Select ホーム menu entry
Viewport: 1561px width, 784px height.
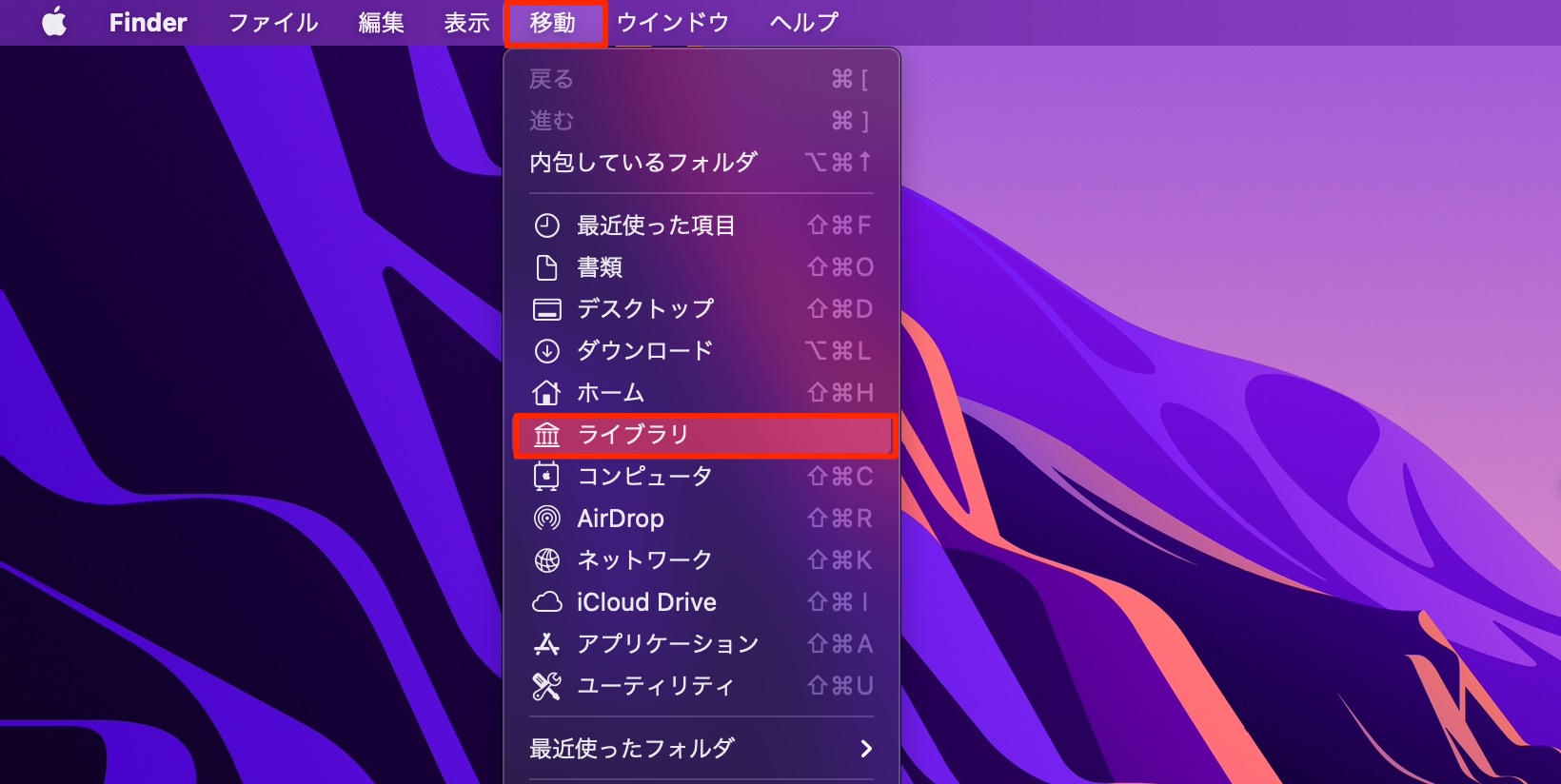701,393
